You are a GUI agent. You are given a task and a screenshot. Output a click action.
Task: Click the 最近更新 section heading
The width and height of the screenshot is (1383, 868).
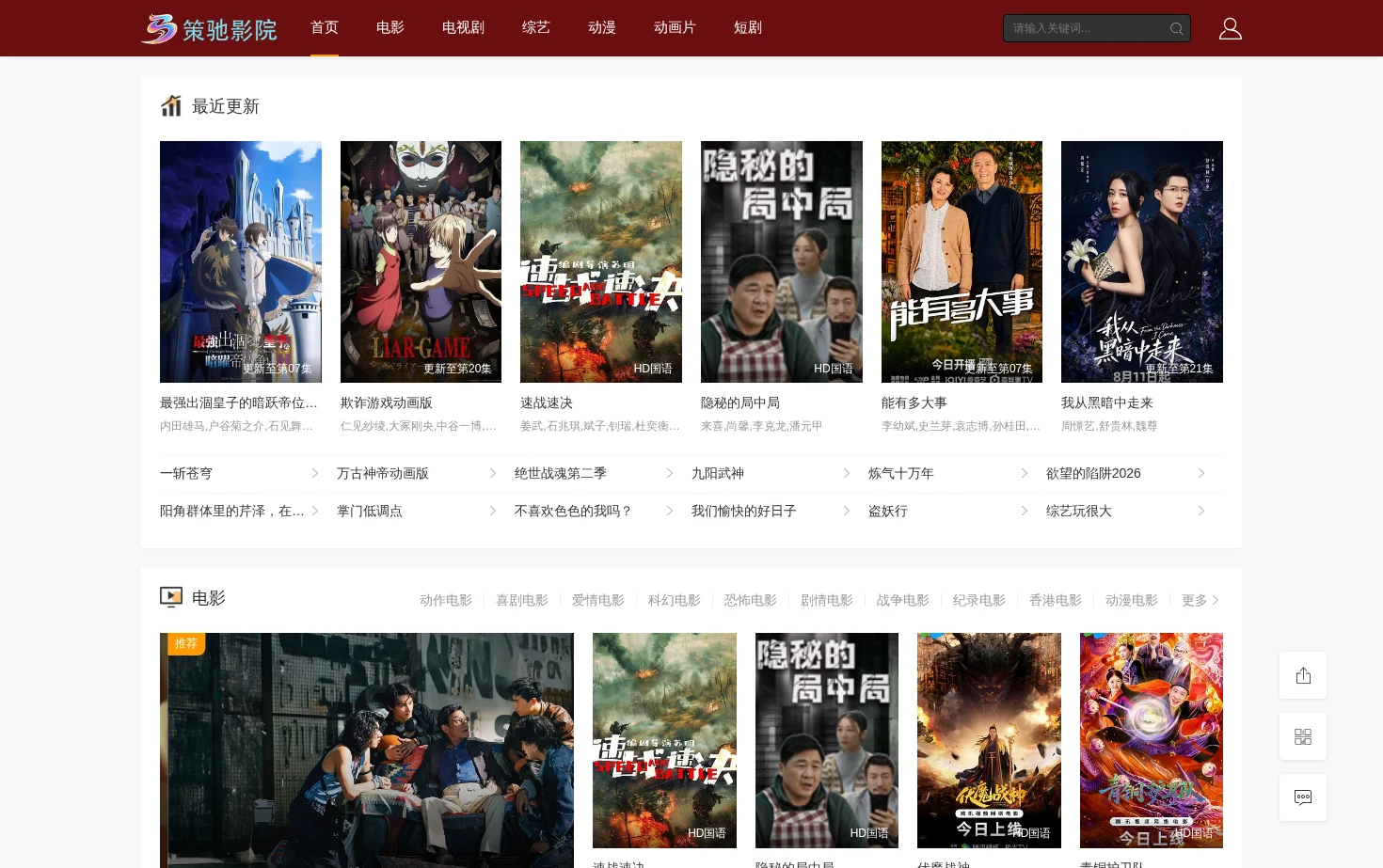coord(226,106)
